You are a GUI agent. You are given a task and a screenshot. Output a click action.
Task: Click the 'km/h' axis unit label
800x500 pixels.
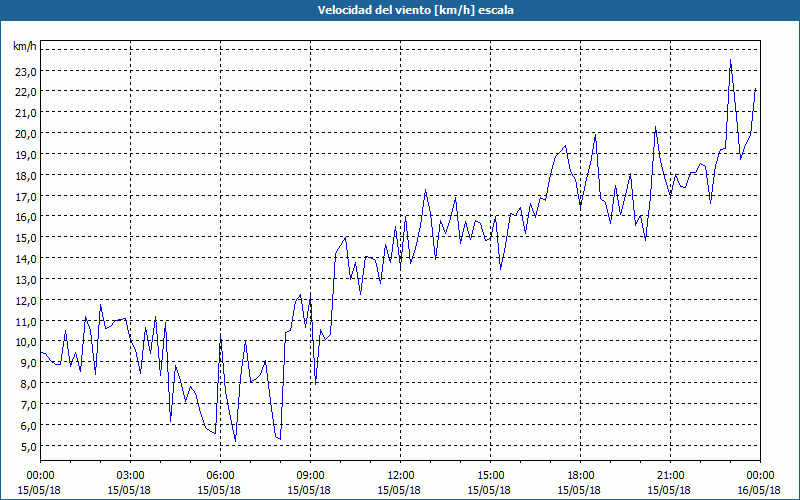point(24,46)
